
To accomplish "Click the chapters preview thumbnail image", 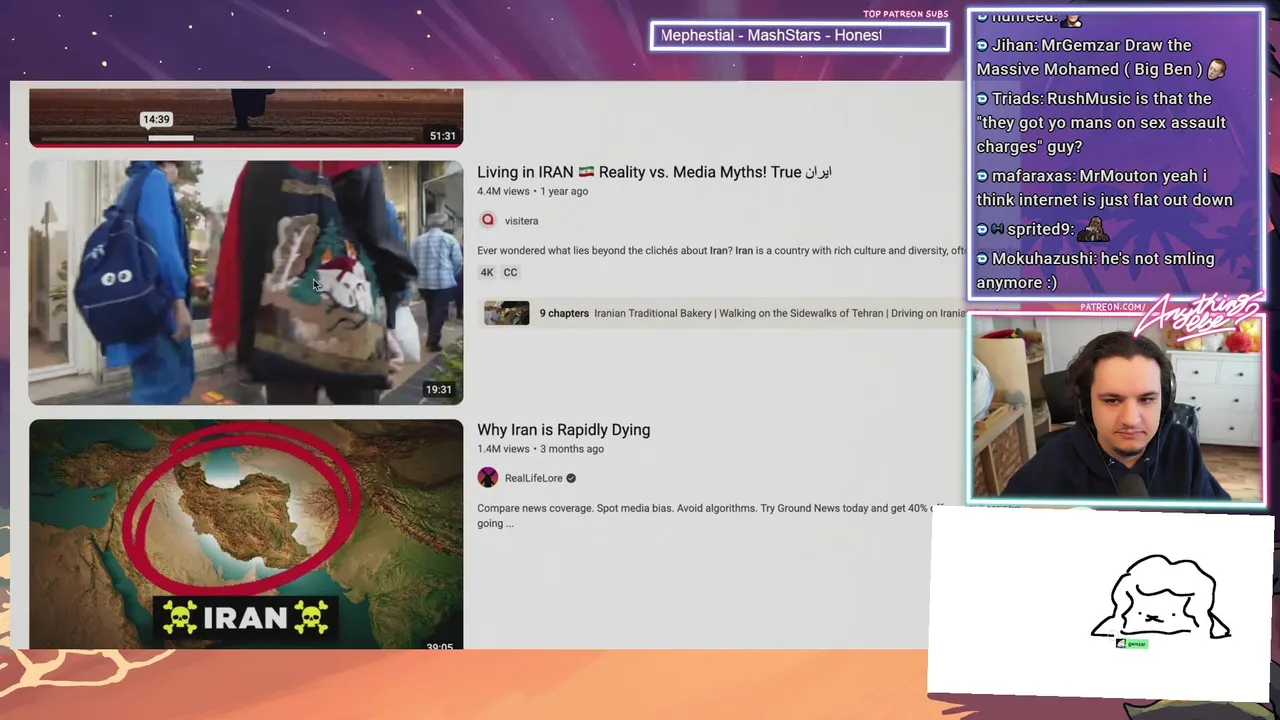I will point(507,313).
